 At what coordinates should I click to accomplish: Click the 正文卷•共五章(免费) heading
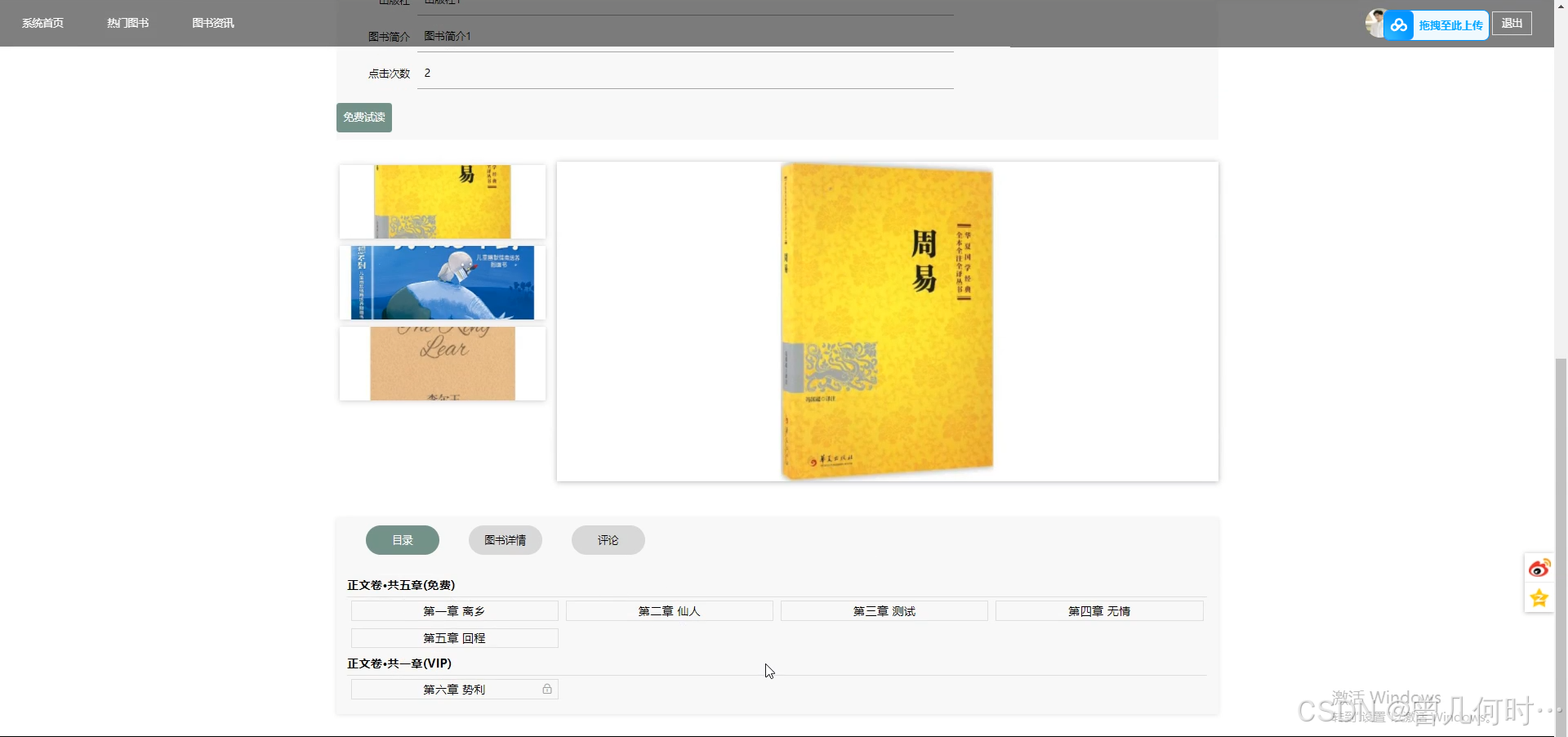click(401, 585)
